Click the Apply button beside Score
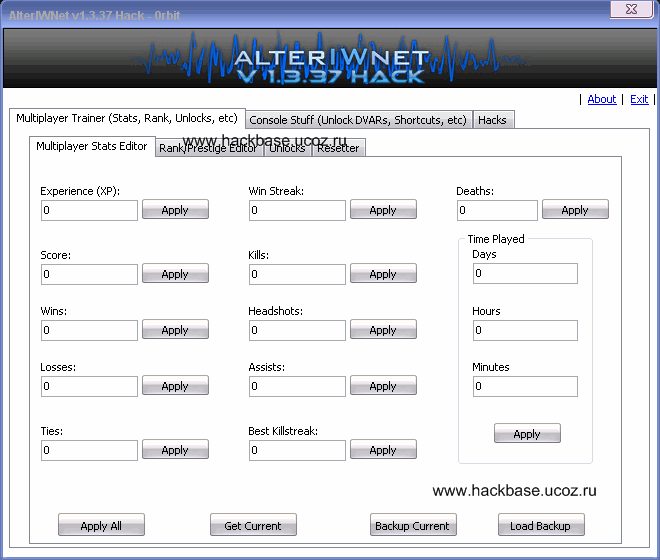Screen dimensions: 660x560 tap(175, 274)
